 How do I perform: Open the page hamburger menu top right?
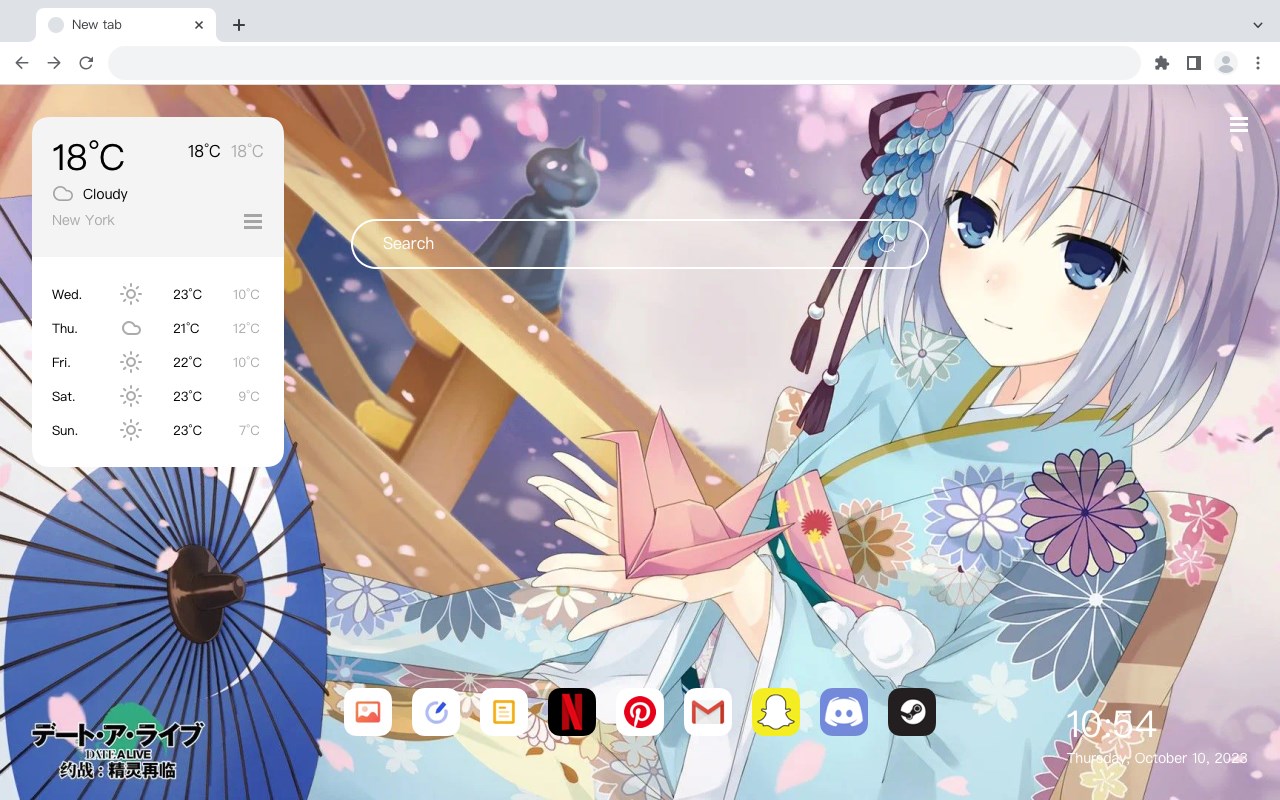click(x=1239, y=125)
